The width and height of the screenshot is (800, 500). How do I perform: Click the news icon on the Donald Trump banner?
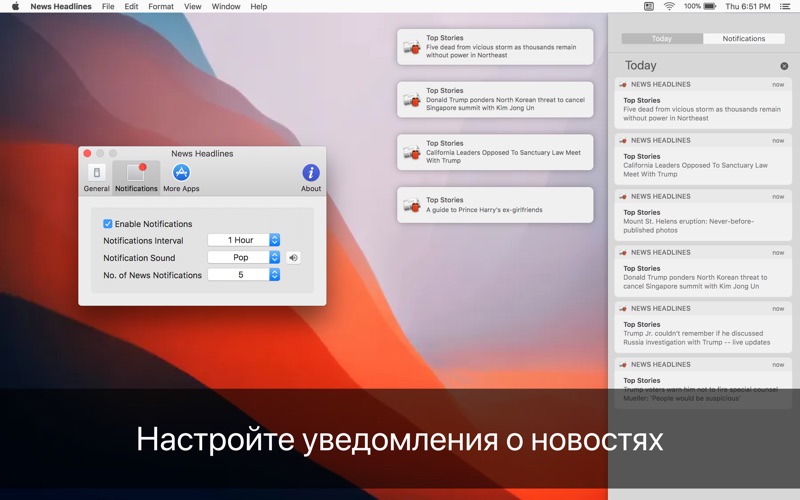(x=412, y=99)
